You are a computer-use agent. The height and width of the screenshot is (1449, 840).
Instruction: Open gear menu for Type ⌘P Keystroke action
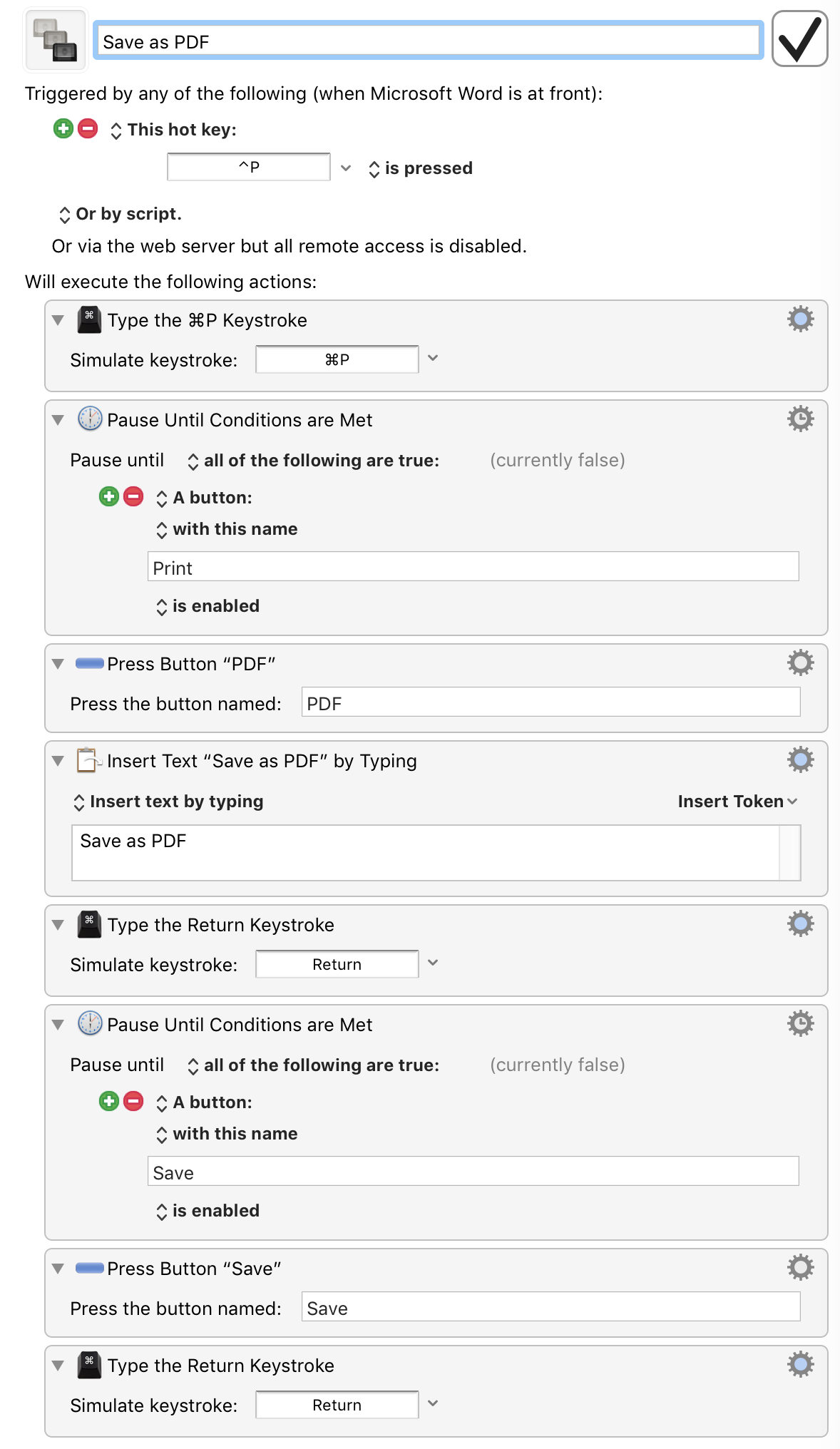coord(800,319)
